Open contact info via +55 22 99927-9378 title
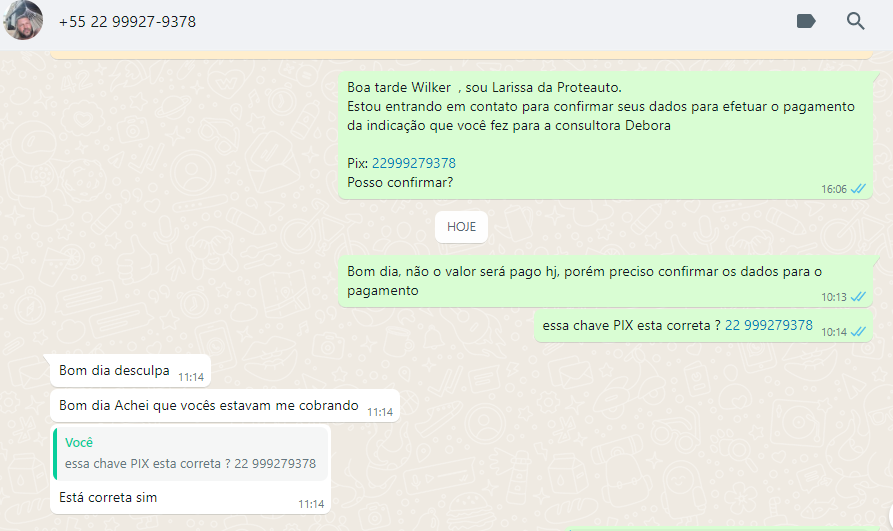This screenshot has height=531, width=893. click(128, 22)
